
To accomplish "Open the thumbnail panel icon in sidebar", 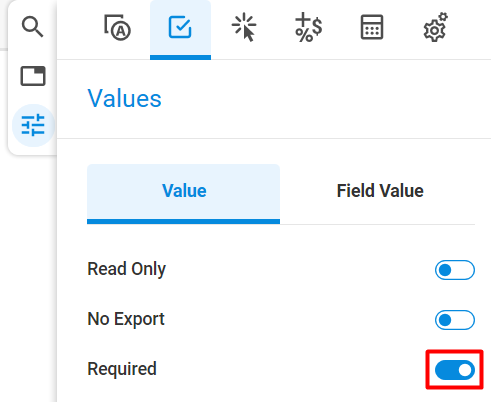I will 33,76.
